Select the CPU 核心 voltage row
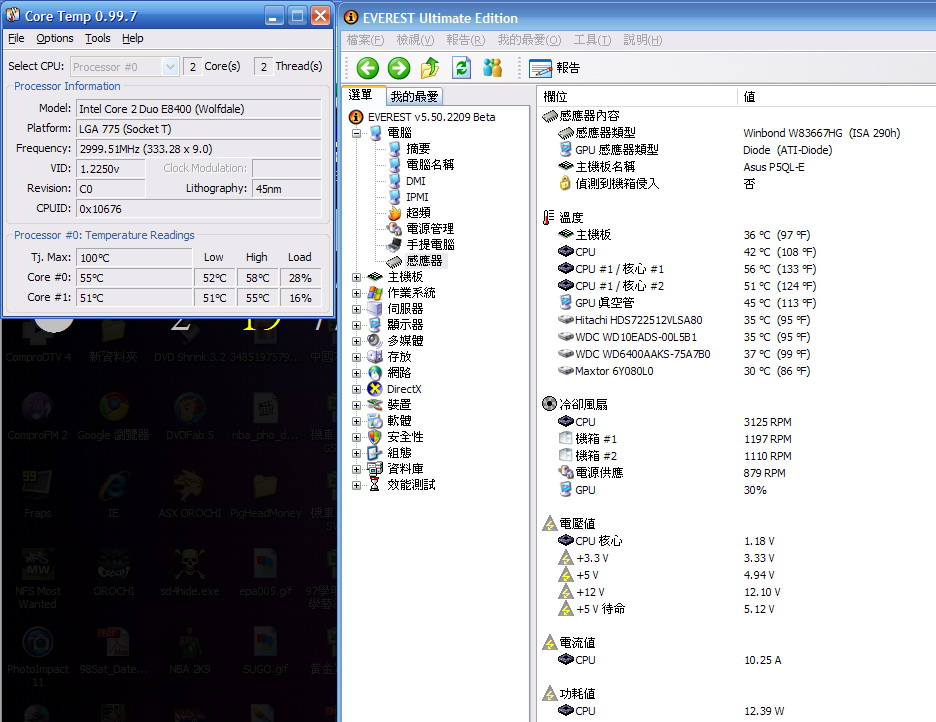Viewport: 936px width, 722px height. click(598, 541)
